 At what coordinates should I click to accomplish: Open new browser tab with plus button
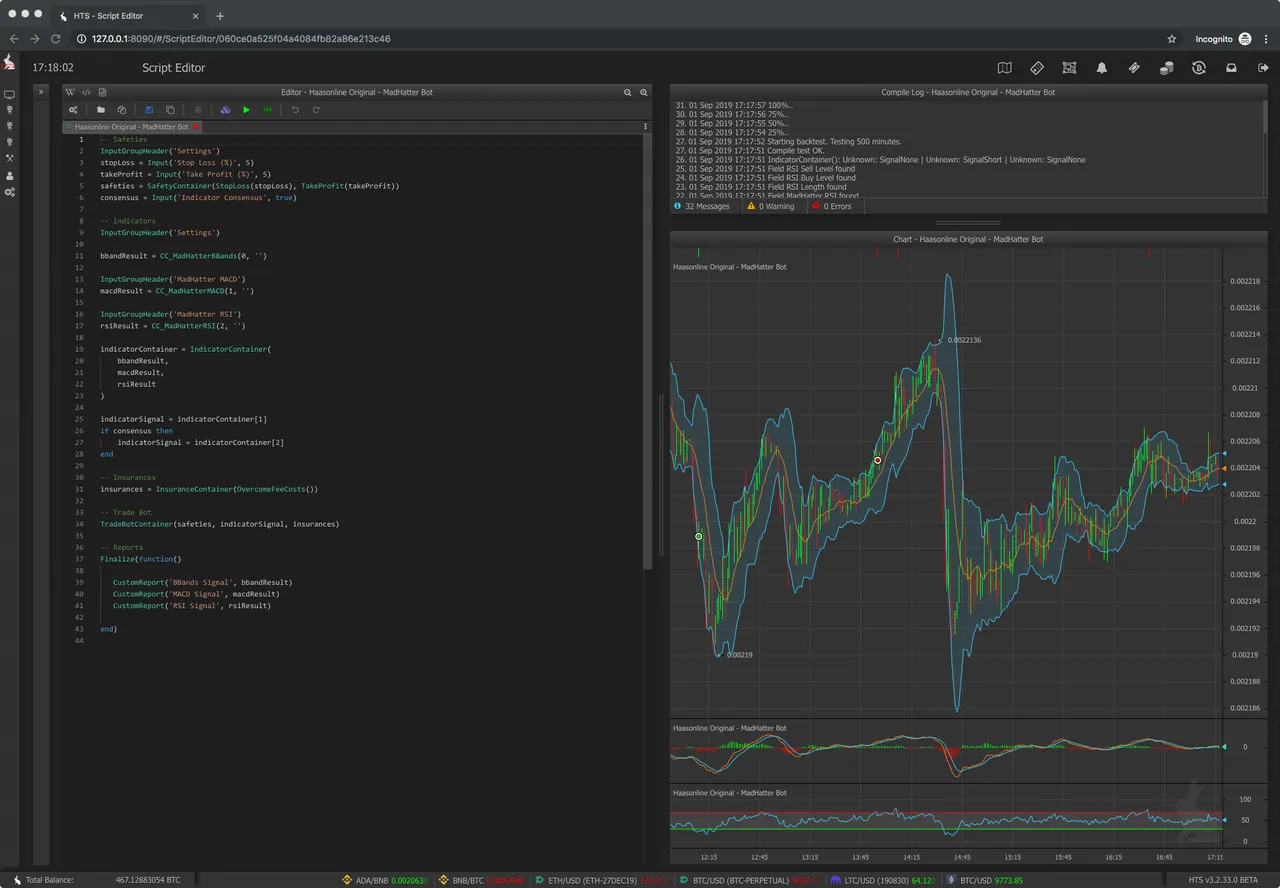(x=220, y=16)
